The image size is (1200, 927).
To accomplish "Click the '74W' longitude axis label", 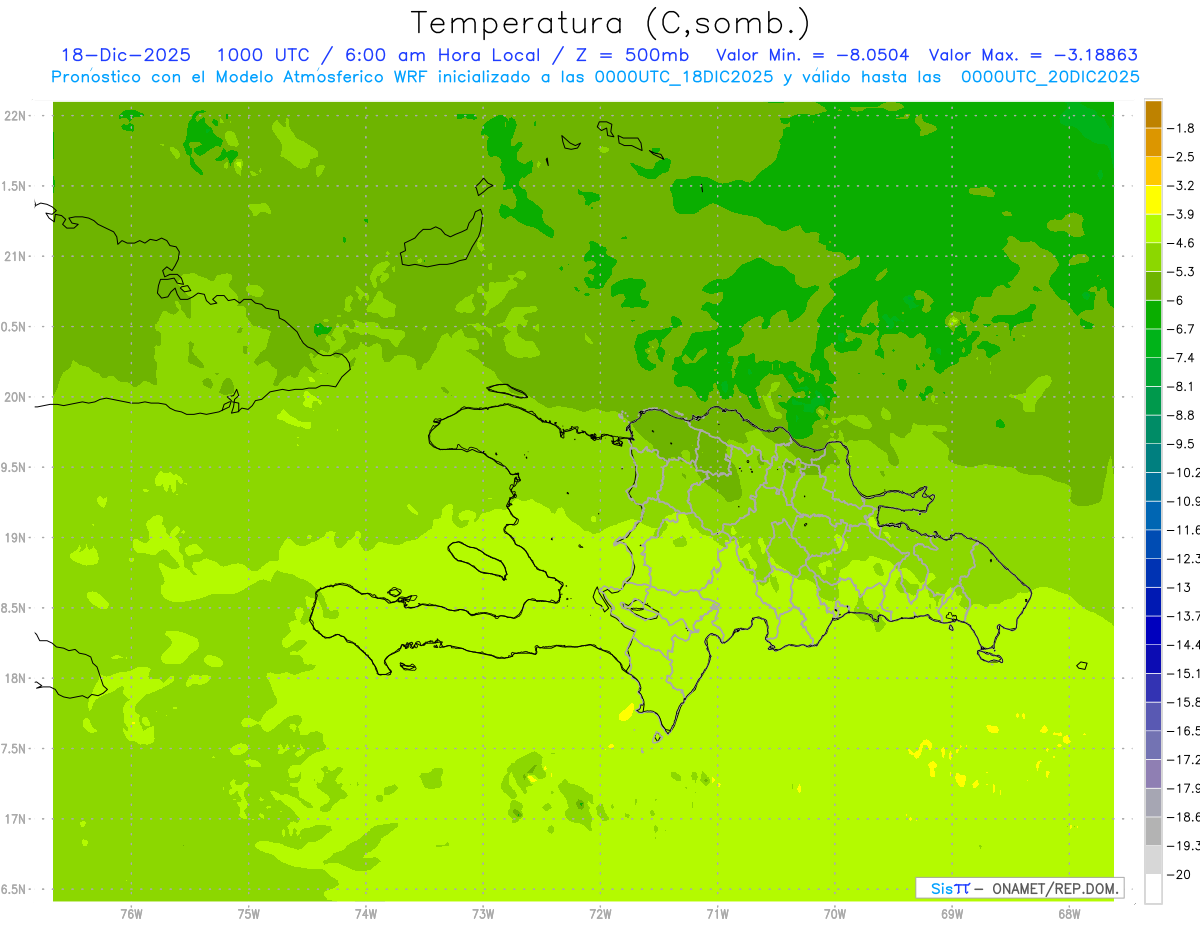I will 366,913.
